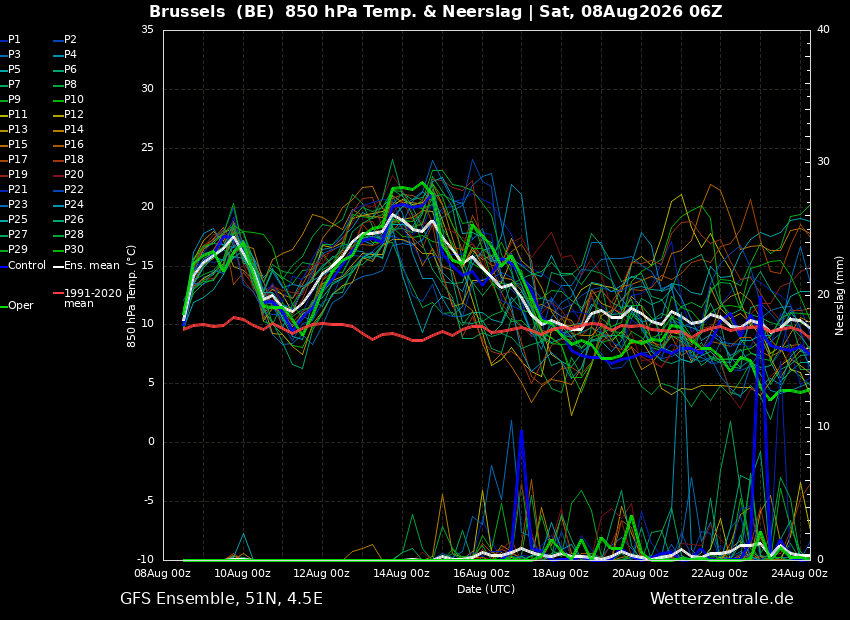
Task: Click the Wetterzentrale.de text
Action: (722, 599)
